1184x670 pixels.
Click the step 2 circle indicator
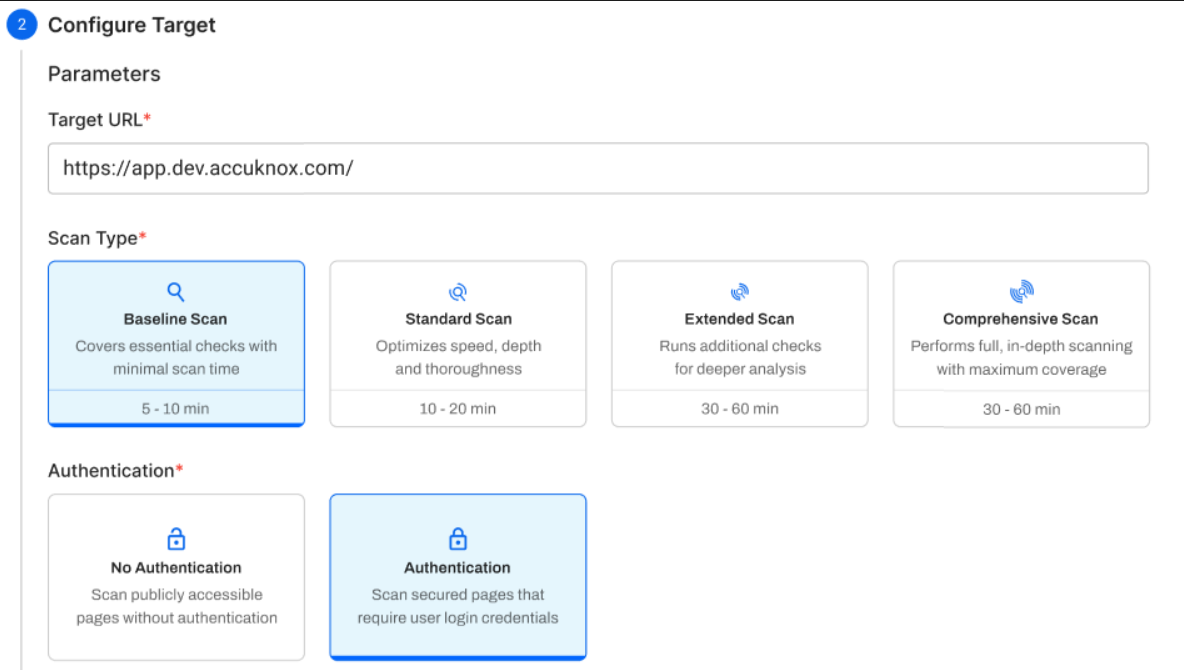(21, 24)
